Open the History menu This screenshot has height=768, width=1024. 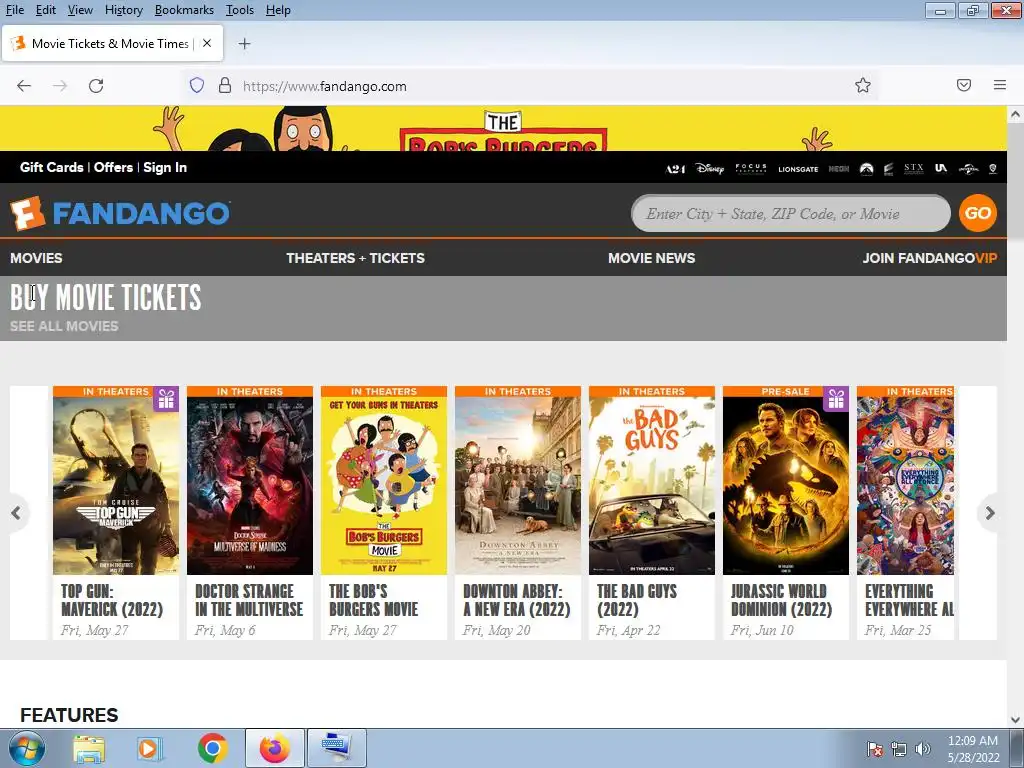pos(123,10)
